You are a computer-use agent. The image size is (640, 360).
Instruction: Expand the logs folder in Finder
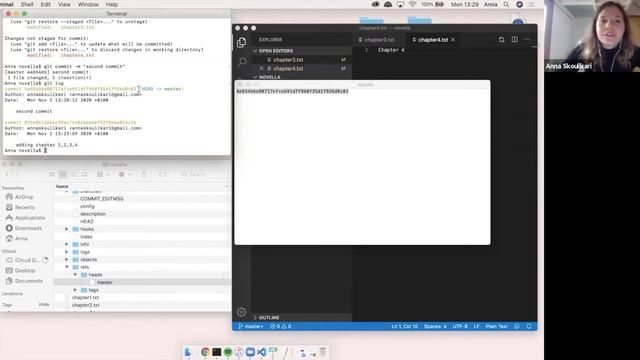[67, 252]
